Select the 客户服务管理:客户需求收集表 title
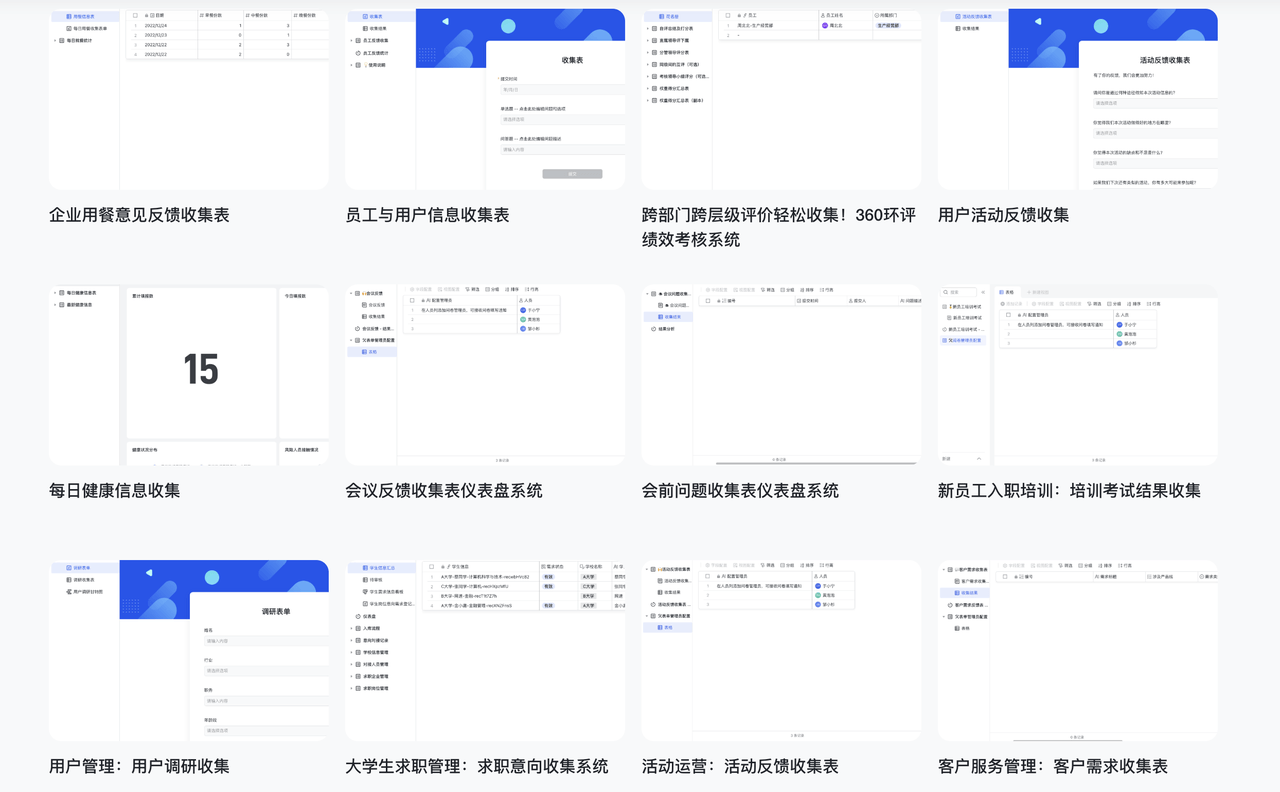Viewport: 1280px width, 792px height. 1052,767
